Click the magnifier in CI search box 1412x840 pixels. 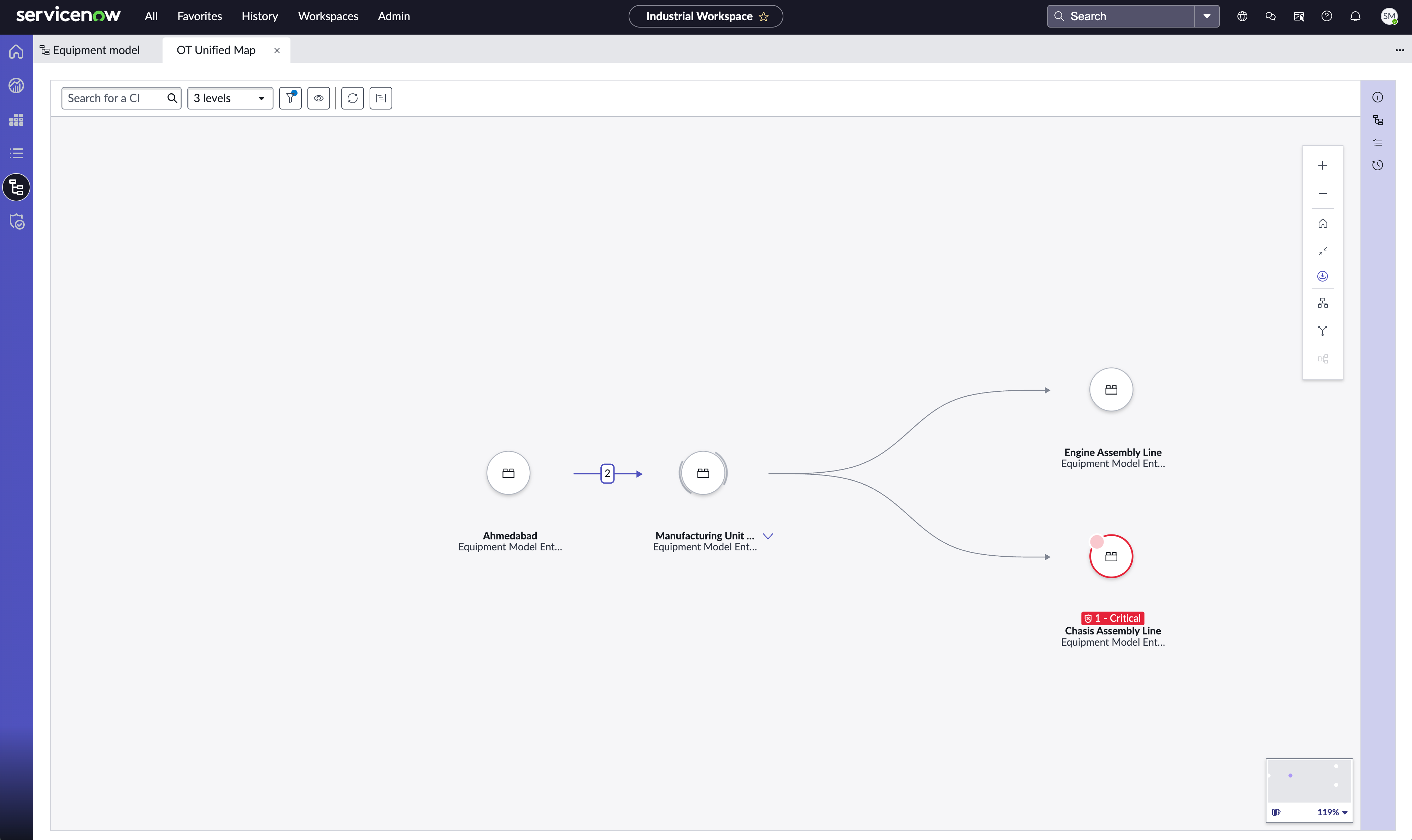tap(172, 98)
